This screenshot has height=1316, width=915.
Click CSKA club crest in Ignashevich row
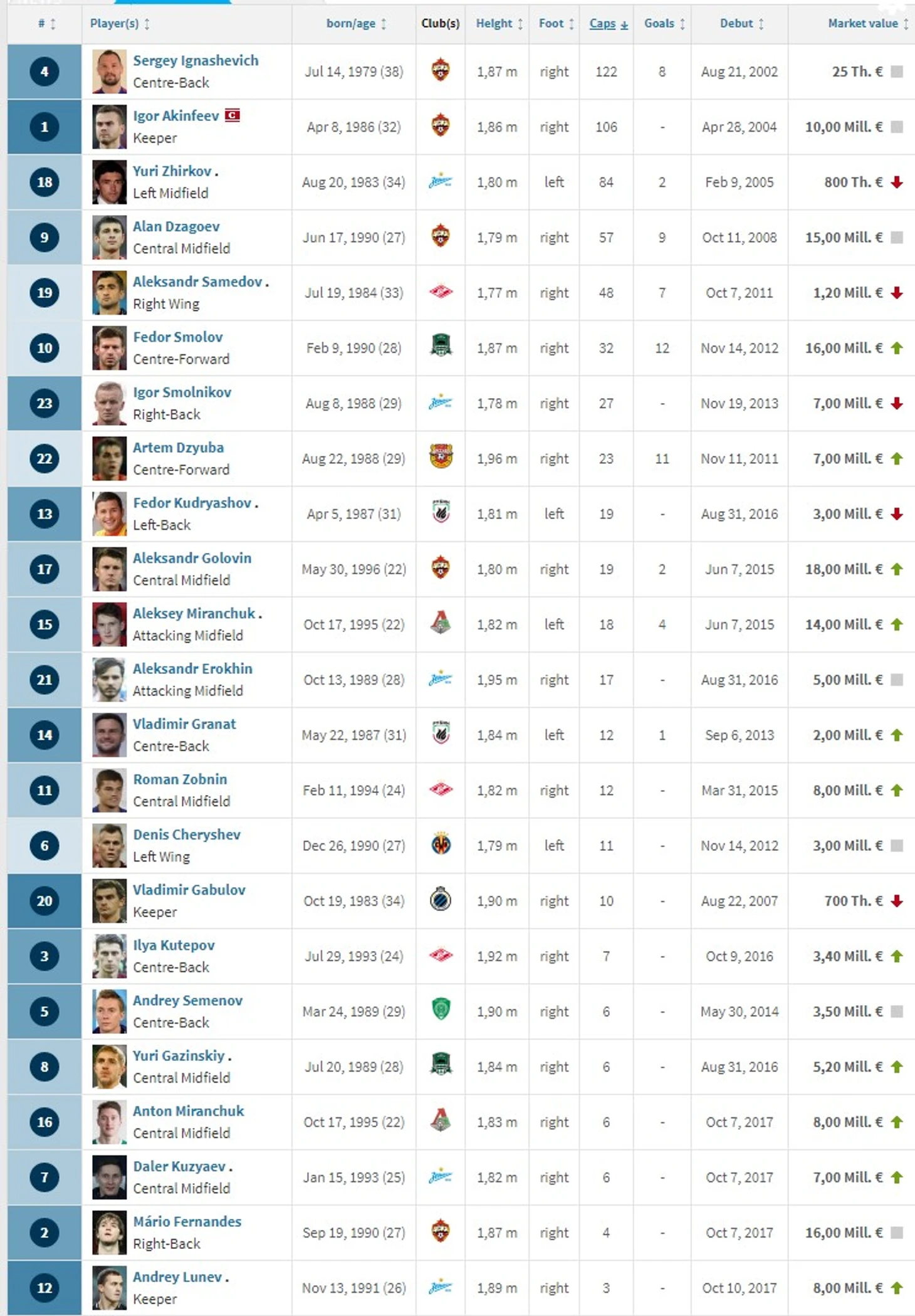440,70
